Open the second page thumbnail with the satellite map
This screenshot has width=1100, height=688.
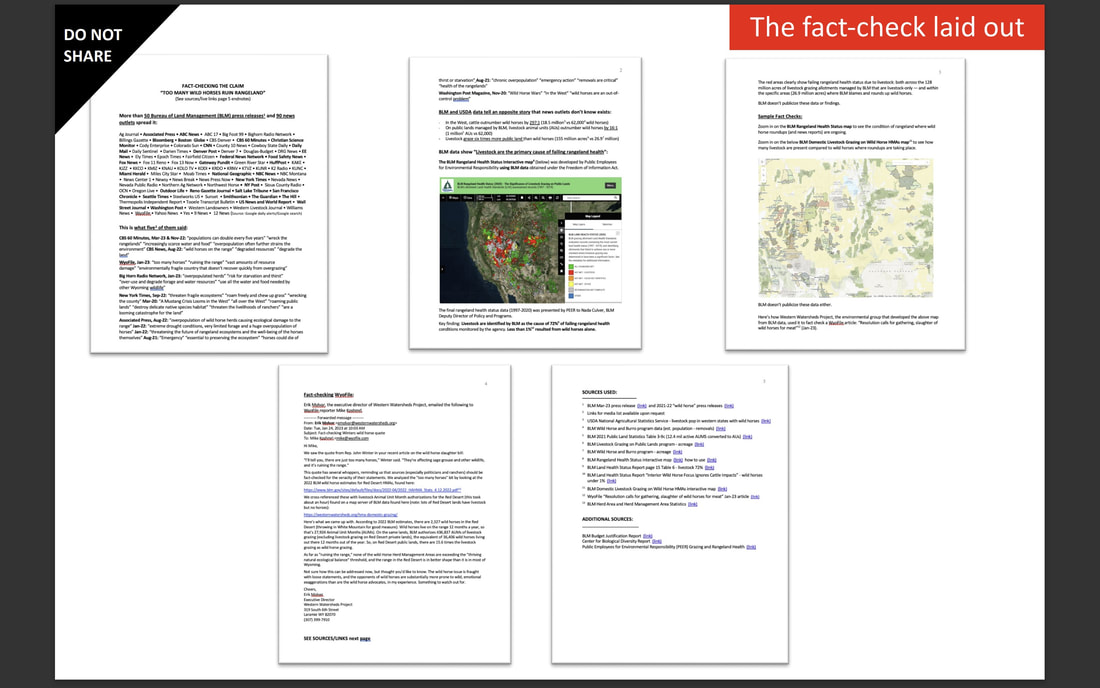tap(525, 203)
